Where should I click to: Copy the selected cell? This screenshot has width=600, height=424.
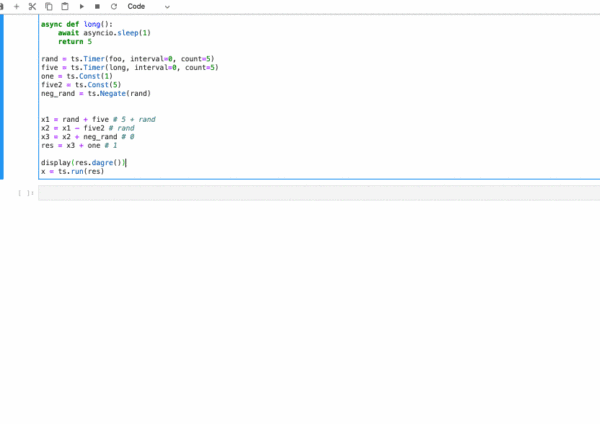[49, 7]
